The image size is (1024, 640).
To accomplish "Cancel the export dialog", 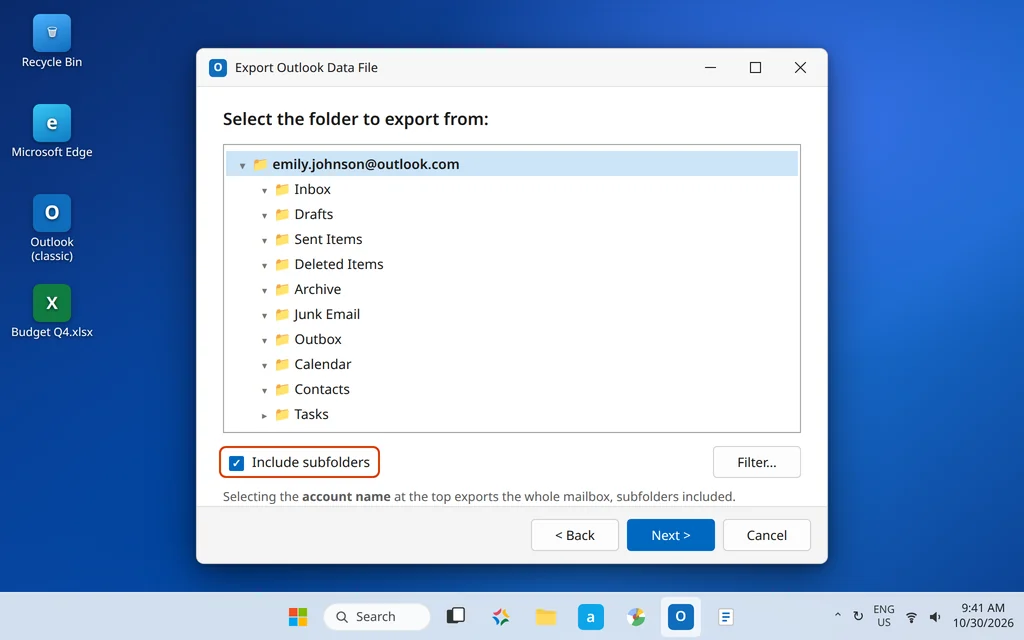I will point(767,535).
